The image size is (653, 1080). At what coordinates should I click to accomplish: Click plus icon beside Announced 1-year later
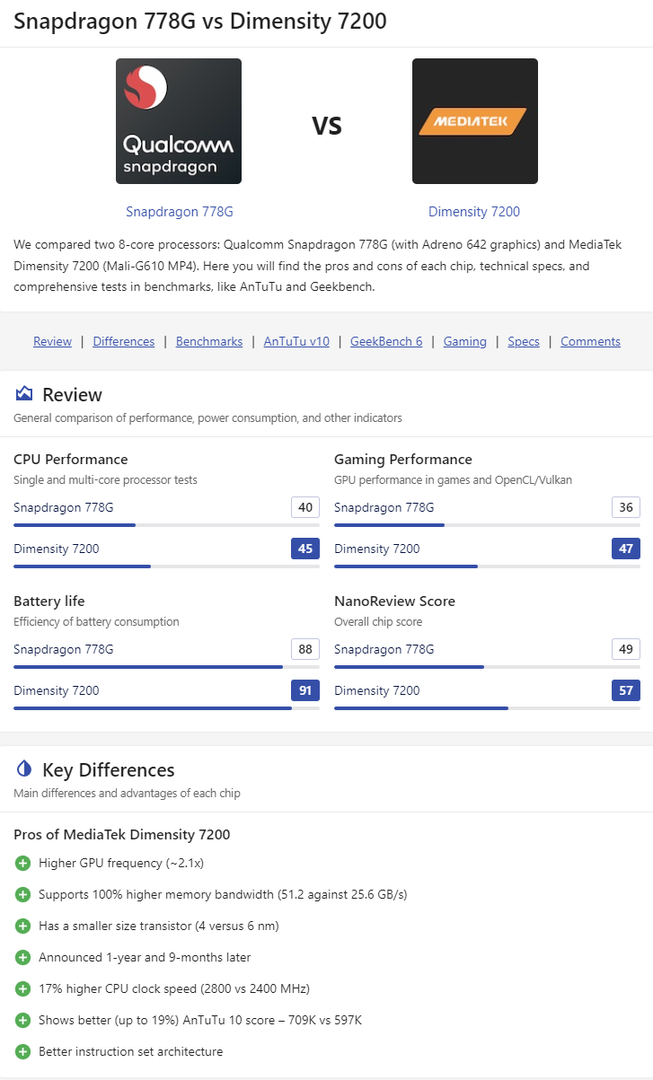coord(23,957)
